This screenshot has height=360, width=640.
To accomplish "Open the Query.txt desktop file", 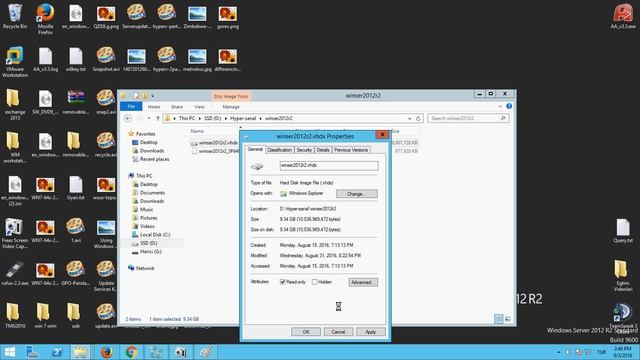I will coord(623,231).
